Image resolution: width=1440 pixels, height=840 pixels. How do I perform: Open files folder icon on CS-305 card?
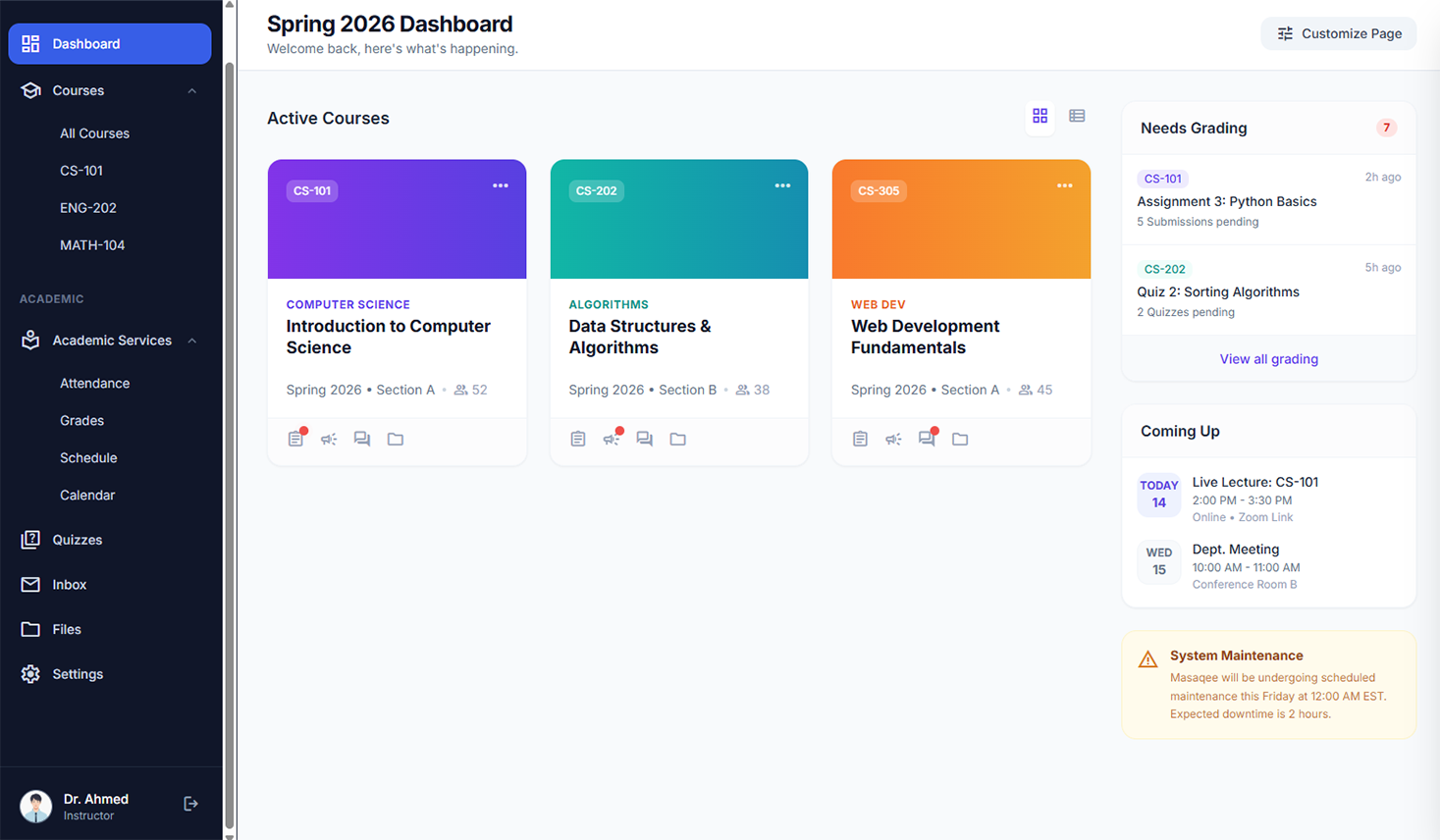960,439
